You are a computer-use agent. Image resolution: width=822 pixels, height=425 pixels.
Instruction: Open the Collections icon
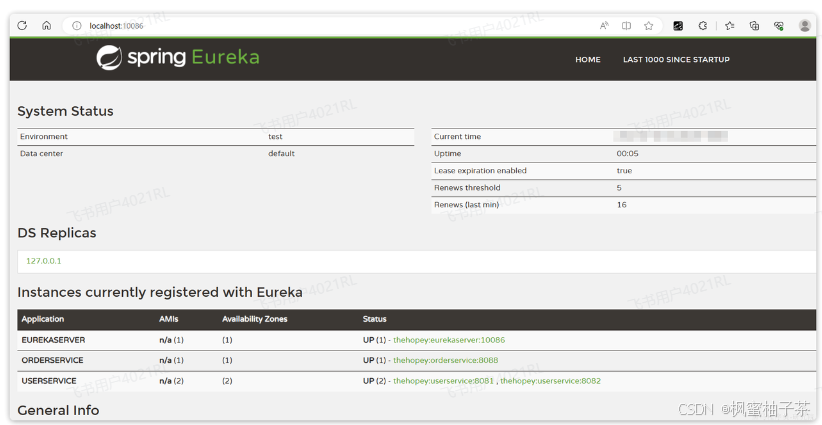(x=754, y=26)
